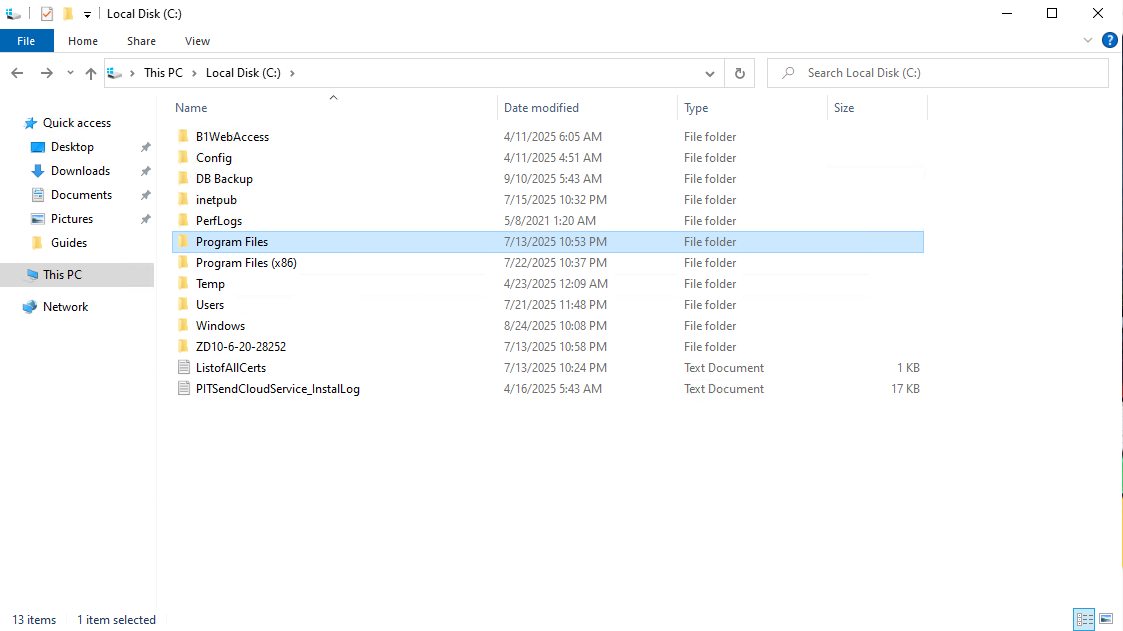Expand the ribbon with the chevron
Screen dimensions: 1123x631
pos(1089,41)
